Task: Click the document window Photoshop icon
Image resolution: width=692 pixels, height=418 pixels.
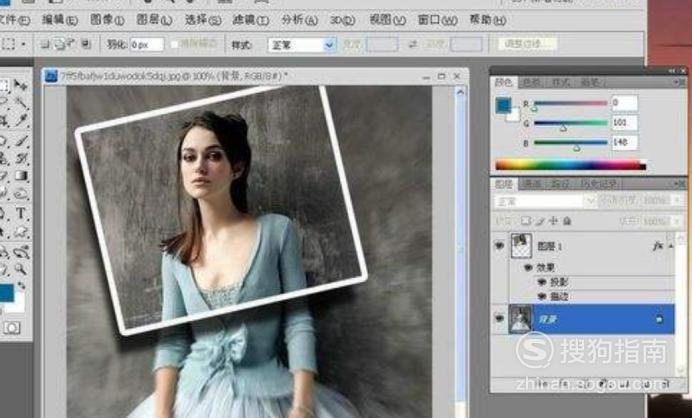Action: pyautogui.click(x=51, y=76)
